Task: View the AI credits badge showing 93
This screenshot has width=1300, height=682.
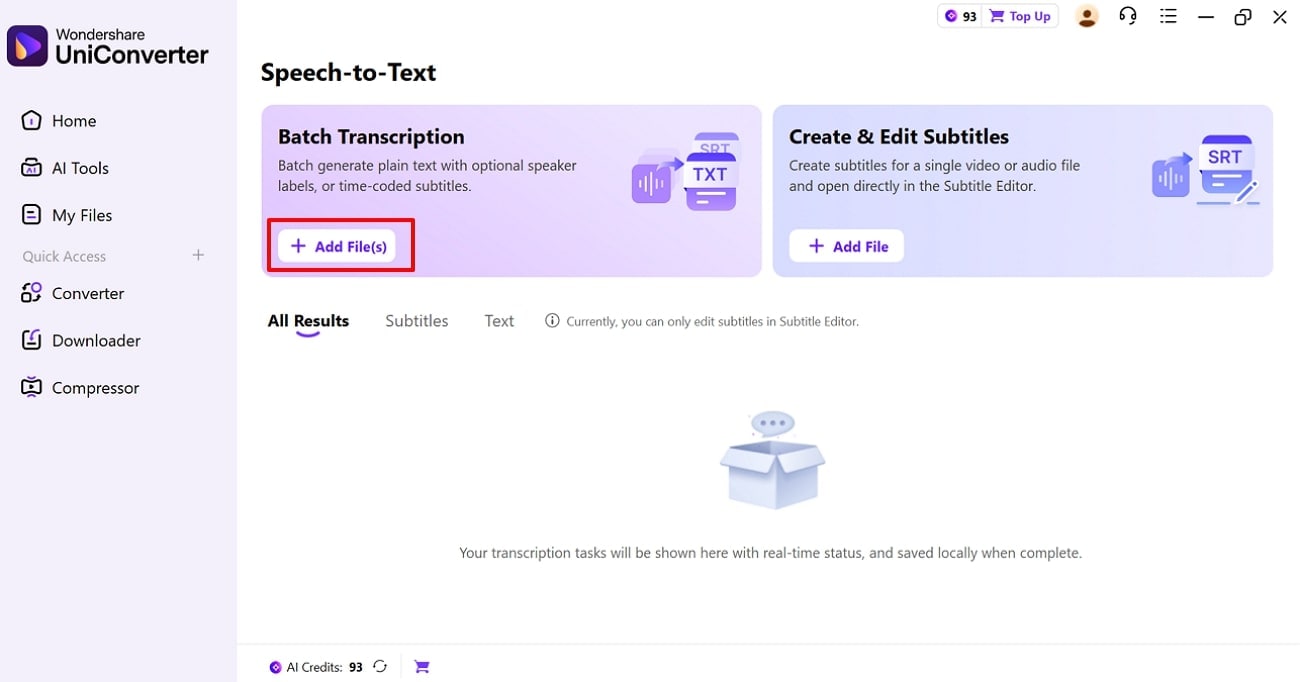Action: coord(960,16)
